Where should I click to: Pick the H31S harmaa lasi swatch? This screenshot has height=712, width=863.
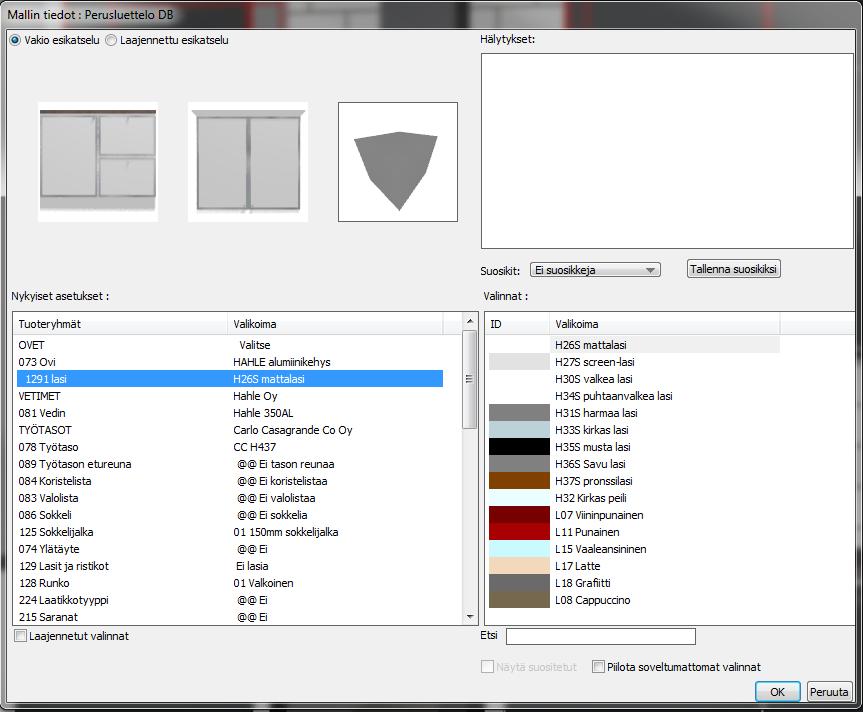coord(519,413)
